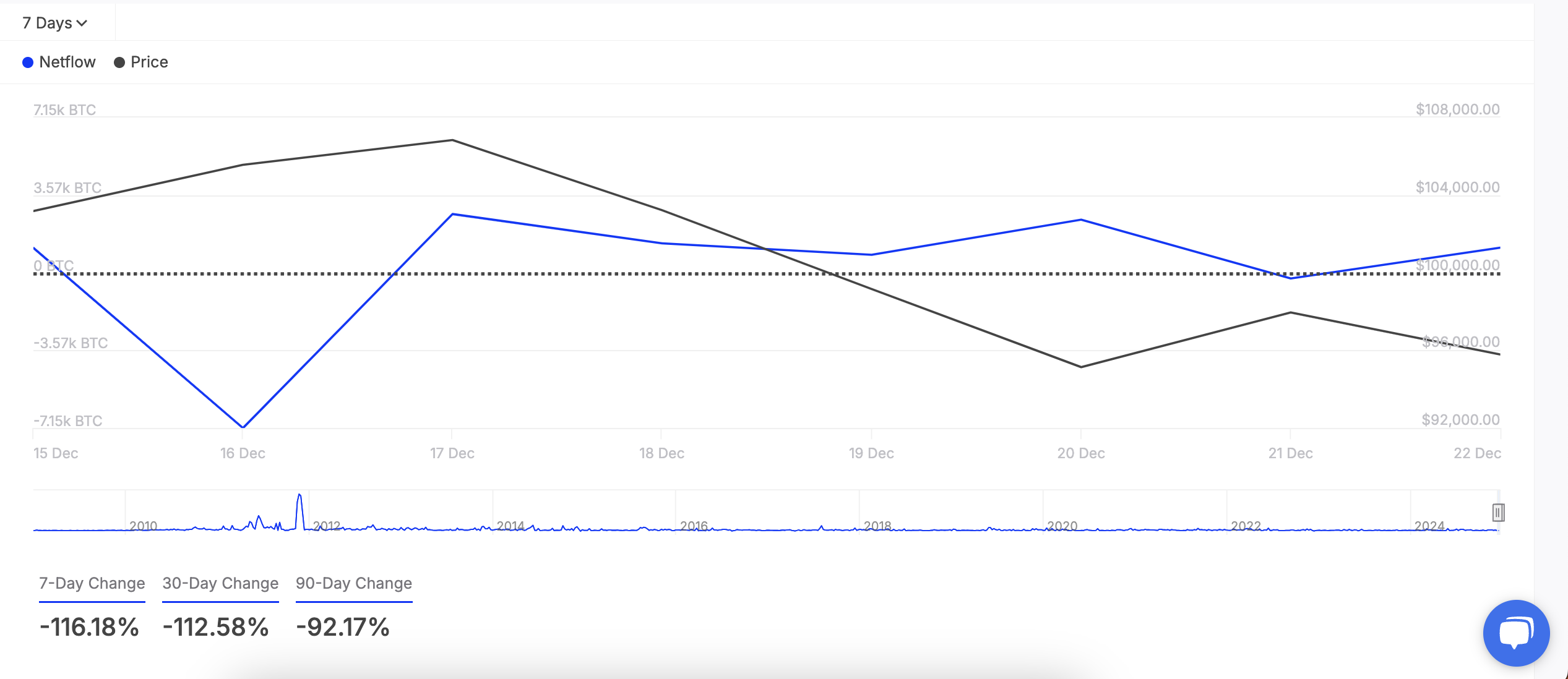This screenshot has height=679, width=1568.
Task: Click the peak of the blue Netflow line
Action: tap(454, 213)
